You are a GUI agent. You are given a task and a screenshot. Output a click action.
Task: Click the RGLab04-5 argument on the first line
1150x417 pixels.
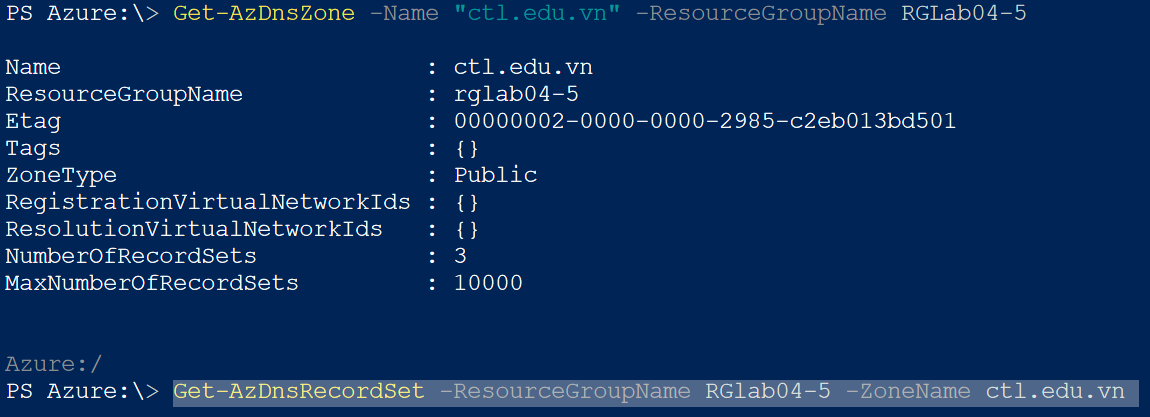[x=964, y=14]
